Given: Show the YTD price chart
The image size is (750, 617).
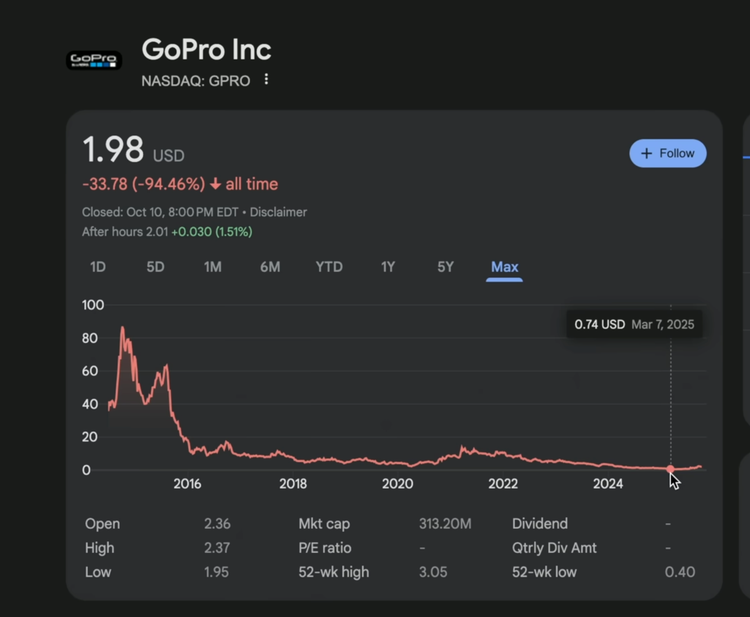Looking at the screenshot, I should pyautogui.click(x=329, y=267).
